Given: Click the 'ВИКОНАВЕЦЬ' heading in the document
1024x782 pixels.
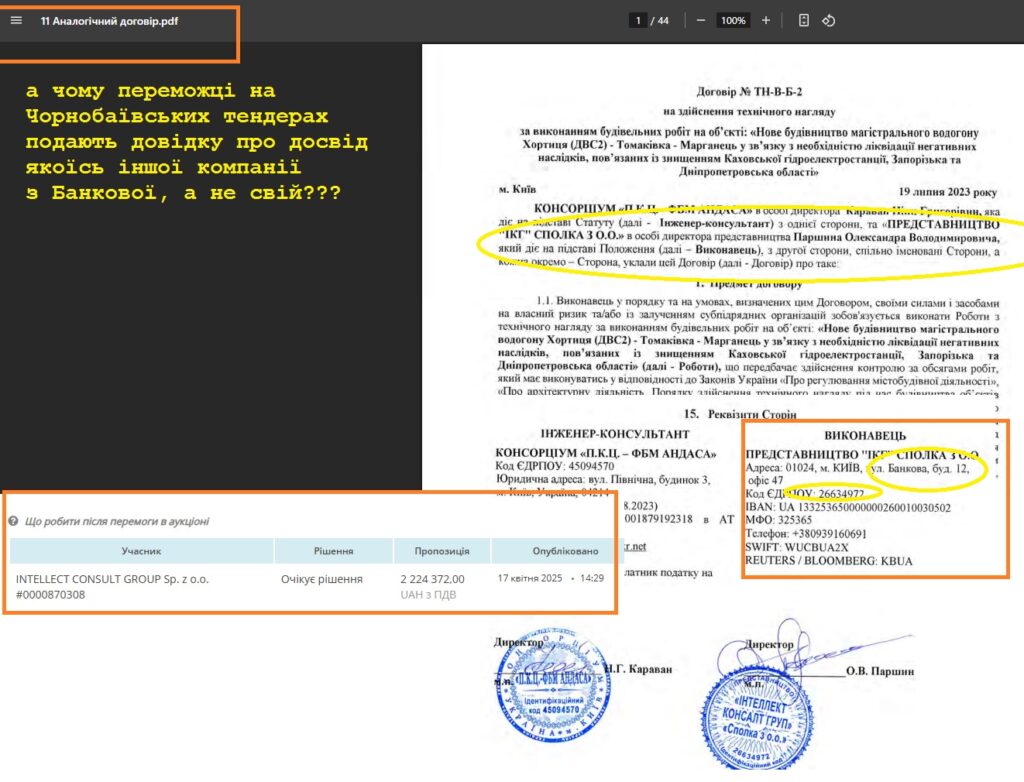Looking at the screenshot, I should tap(865, 436).
